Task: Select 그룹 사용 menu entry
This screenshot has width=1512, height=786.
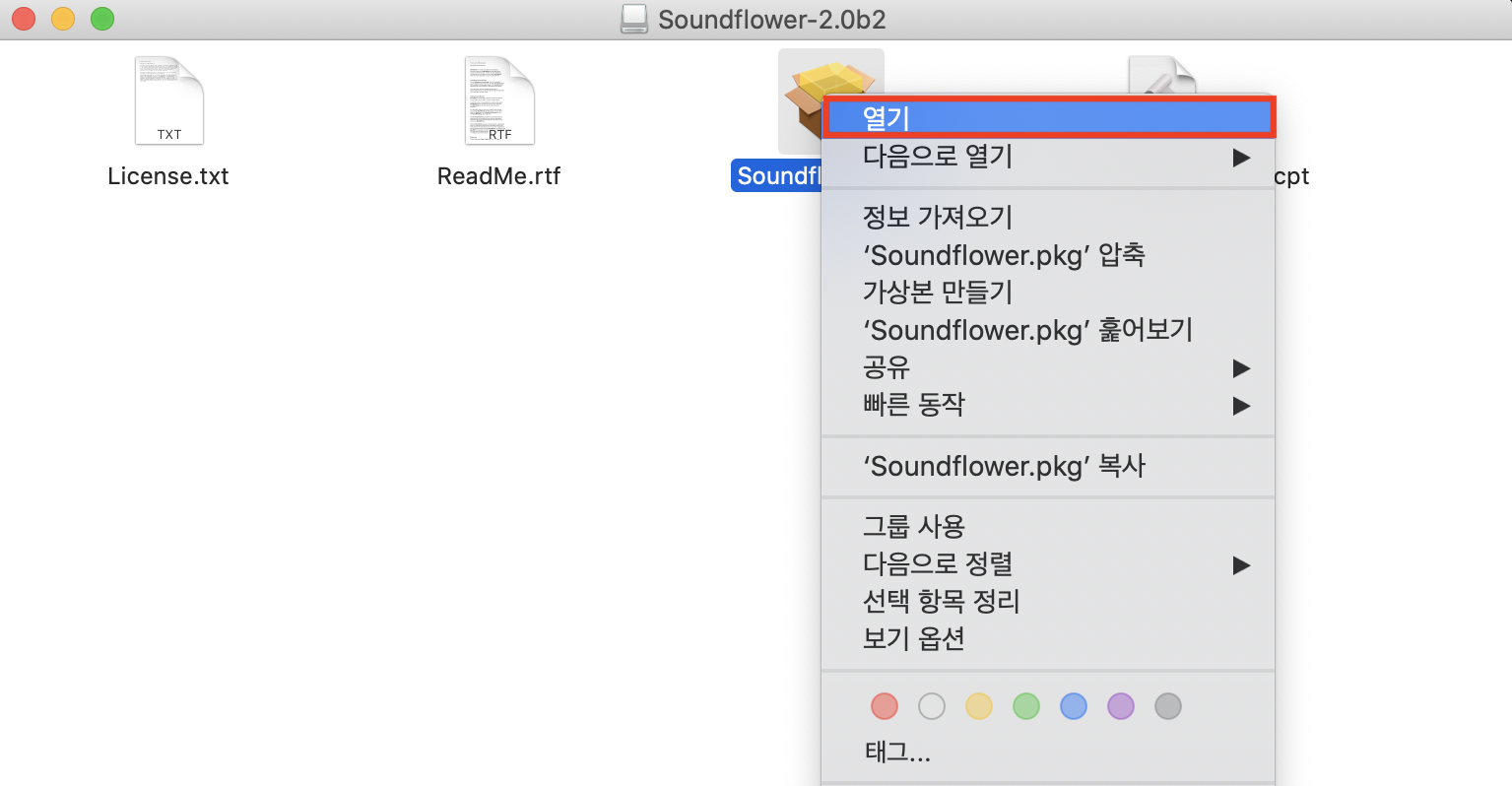Action: [x=1048, y=527]
